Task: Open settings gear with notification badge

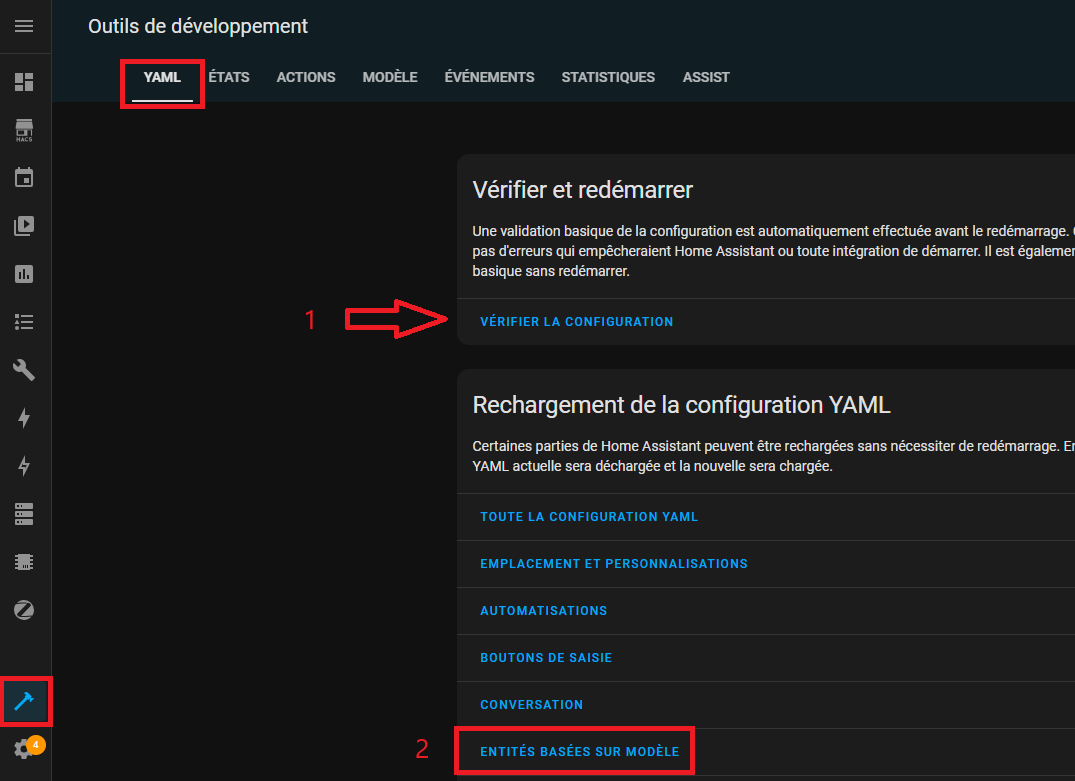Action: coord(25,748)
